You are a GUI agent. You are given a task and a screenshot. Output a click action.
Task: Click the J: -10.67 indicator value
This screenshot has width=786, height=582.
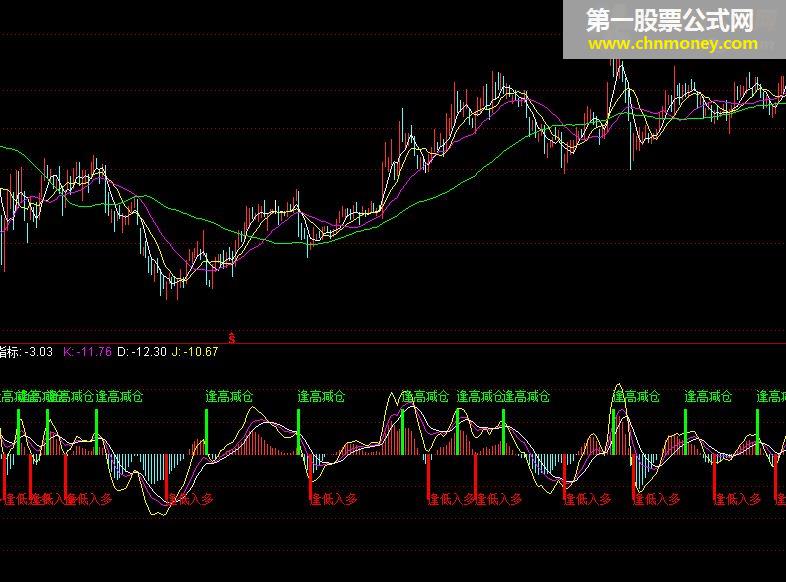click(195, 352)
